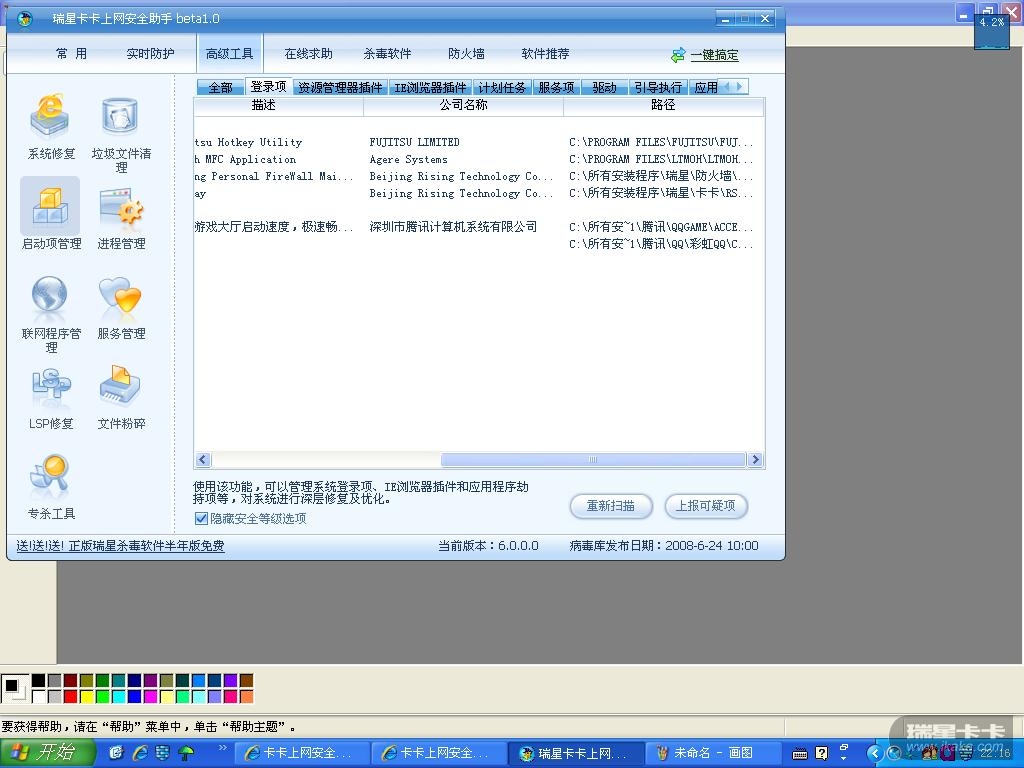Click the horizontal scrollbar right arrow

click(x=756, y=460)
